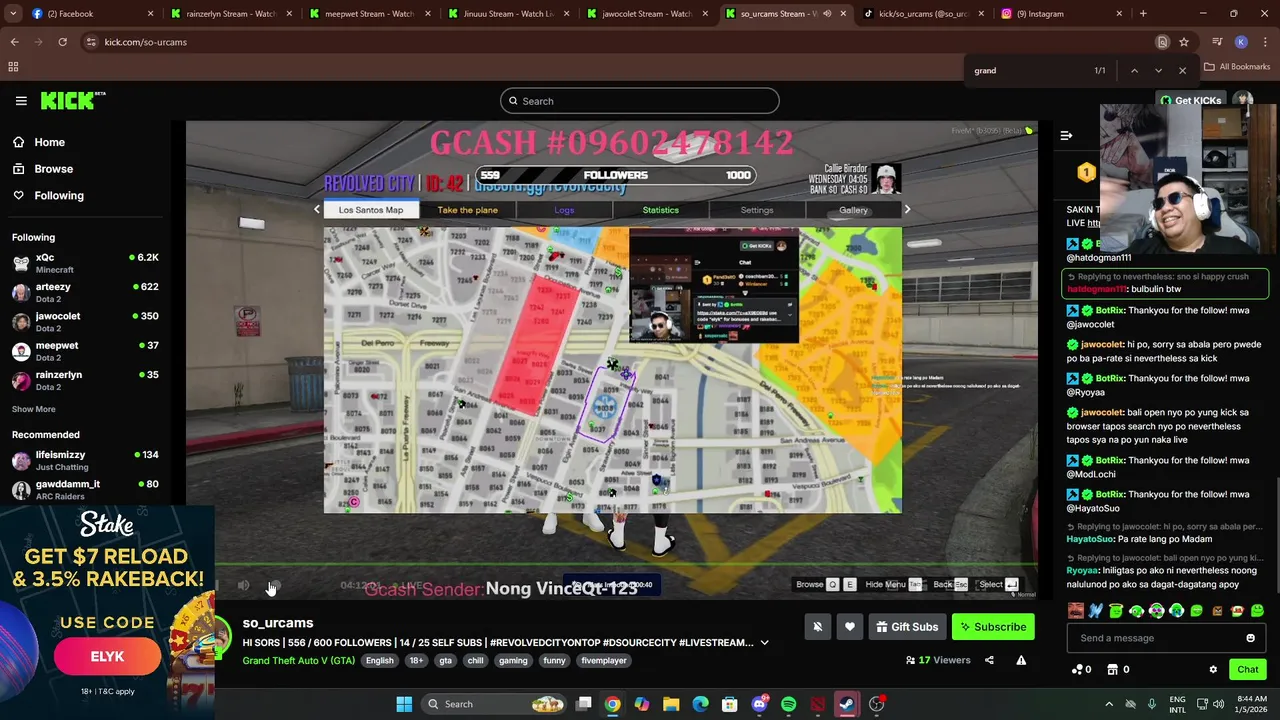Mute the video player volume icon
The width and height of the screenshot is (1280, 720).
tap(244, 585)
